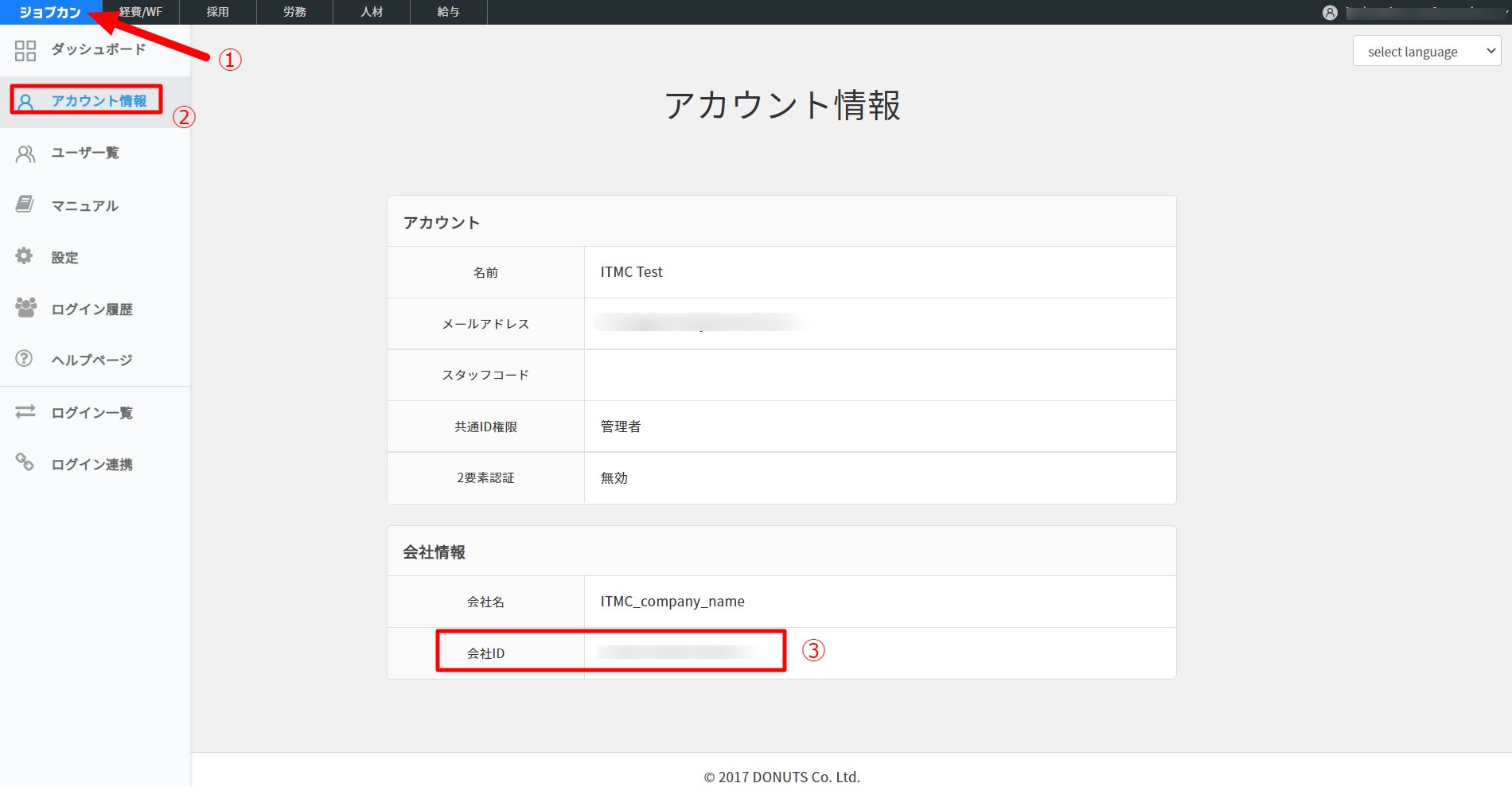Click the user avatar icon in top bar
1512x787 pixels.
point(1330,13)
